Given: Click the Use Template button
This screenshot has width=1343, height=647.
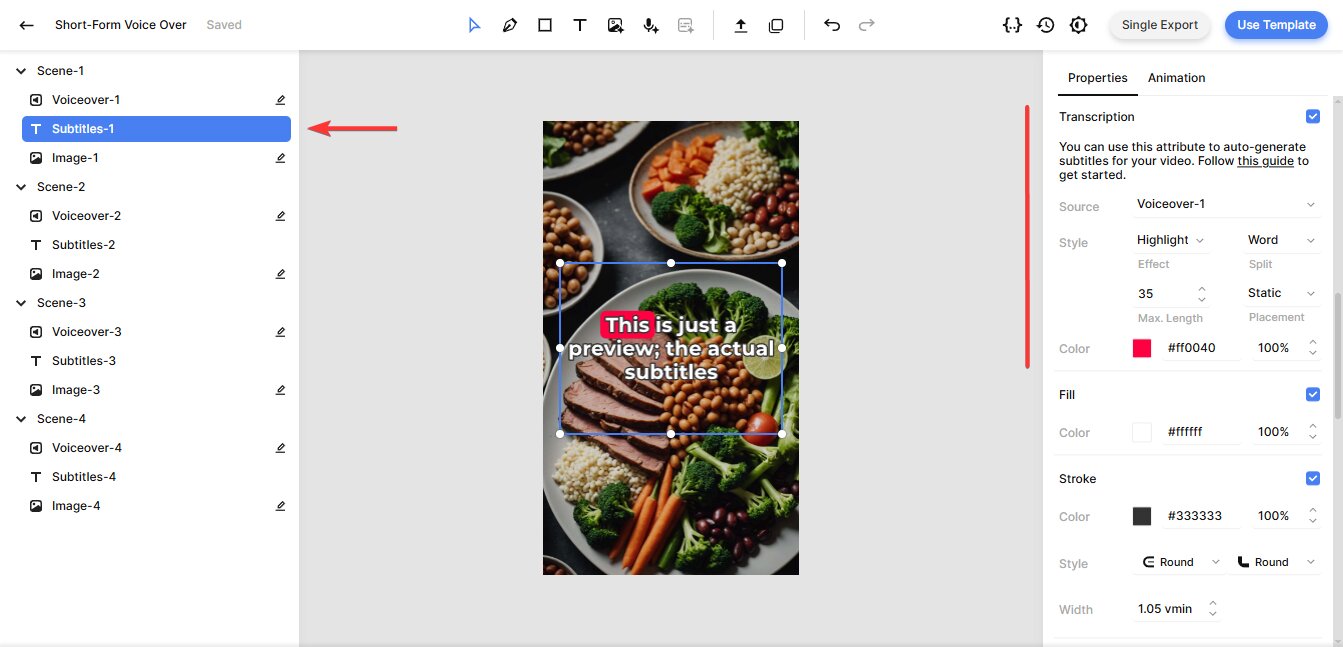Looking at the screenshot, I should (x=1276, y=25).
